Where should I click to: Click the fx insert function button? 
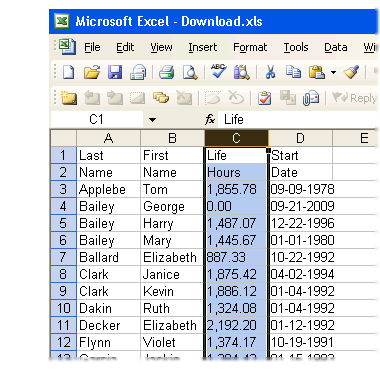210,119
